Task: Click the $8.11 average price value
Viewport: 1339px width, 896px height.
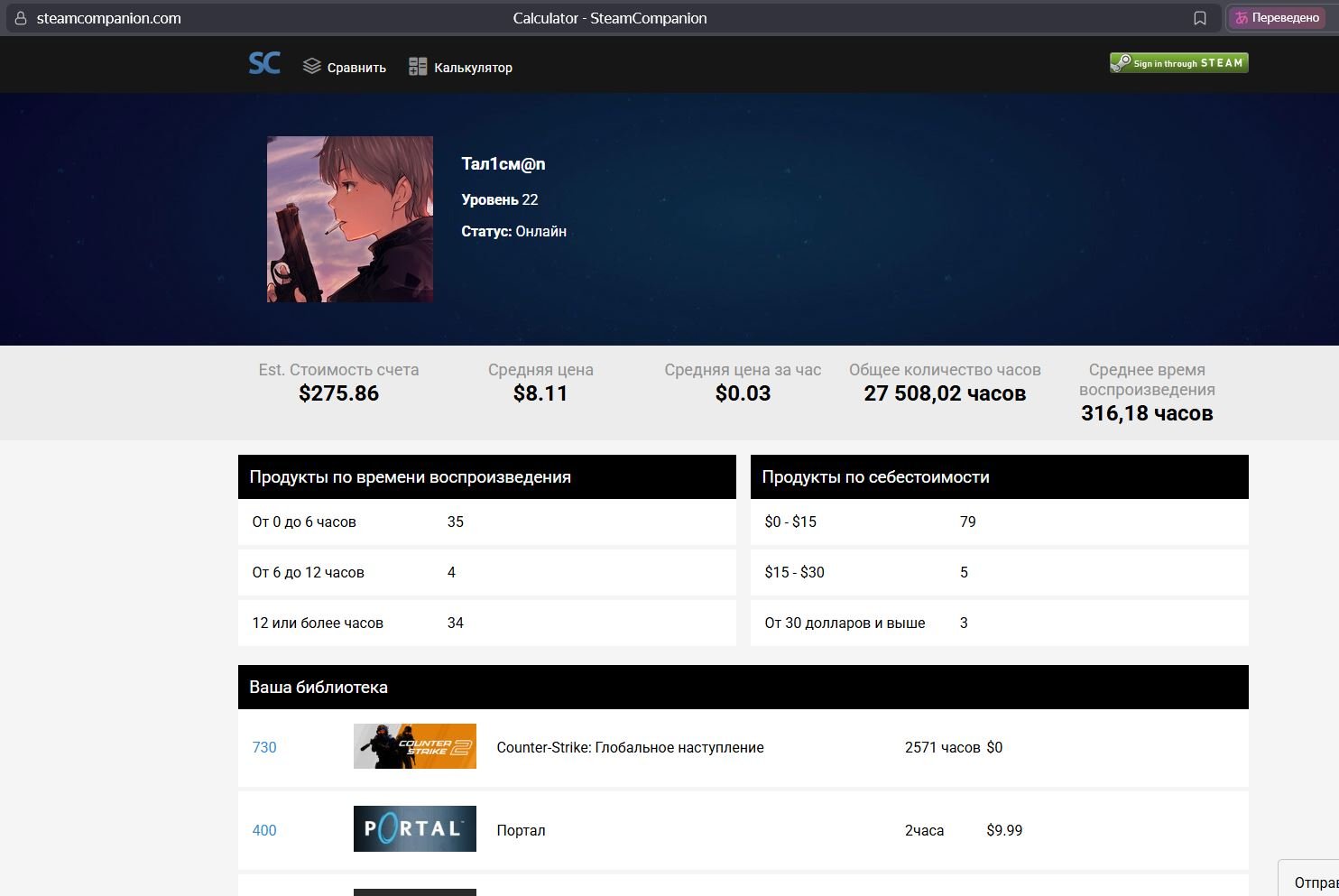Action: 540,393
